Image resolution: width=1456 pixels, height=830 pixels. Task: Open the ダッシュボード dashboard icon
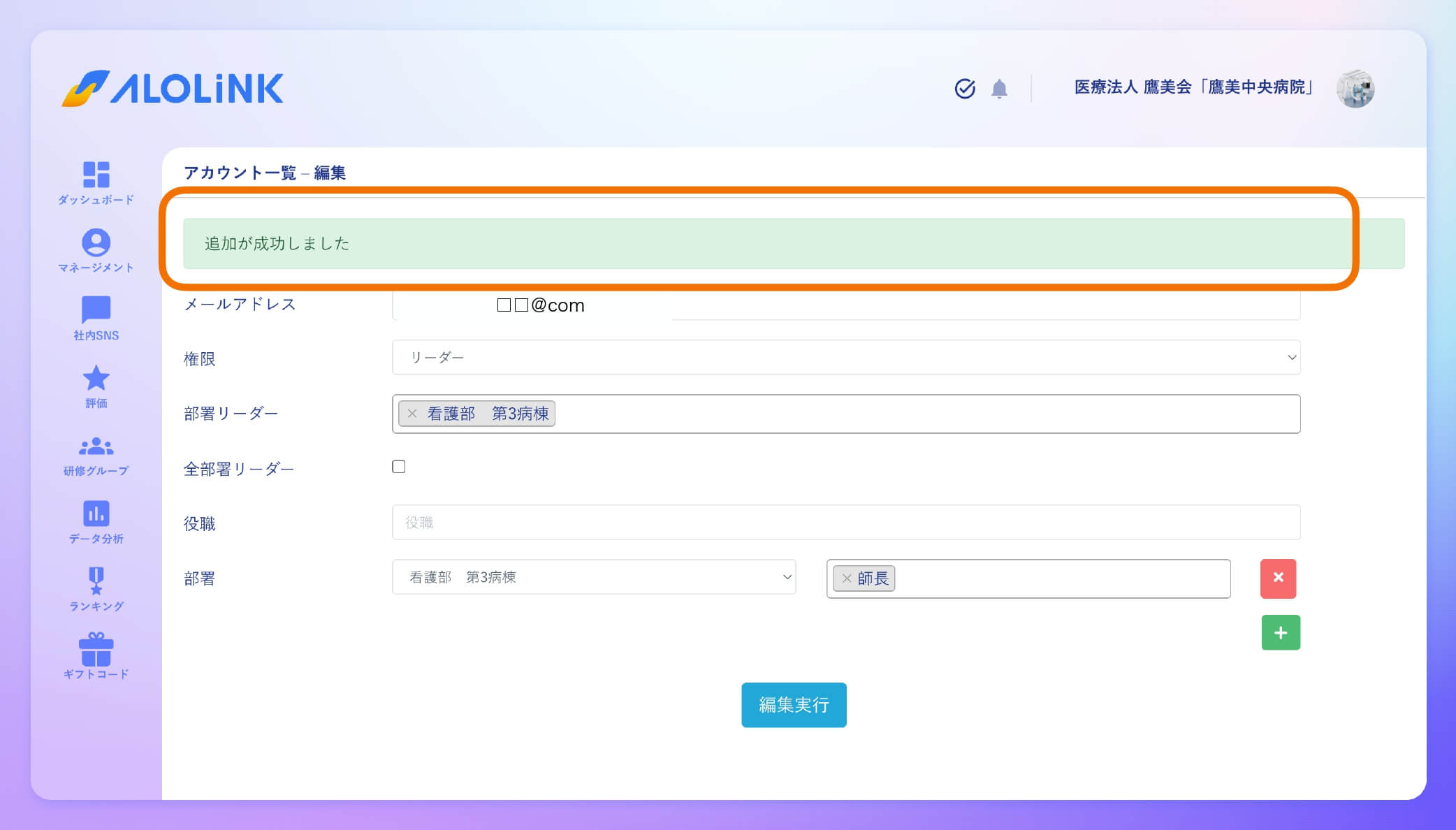point(96,175)
